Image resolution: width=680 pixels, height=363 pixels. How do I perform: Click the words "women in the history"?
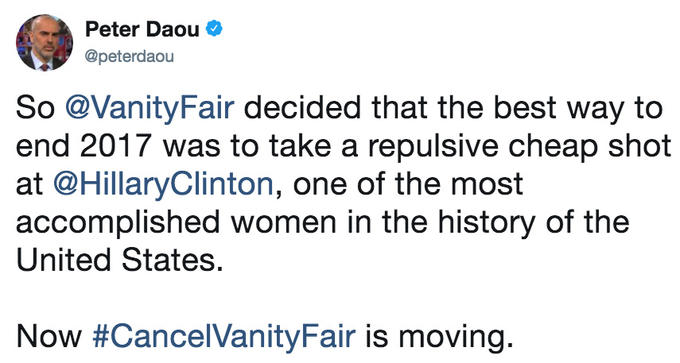[384, 223]
